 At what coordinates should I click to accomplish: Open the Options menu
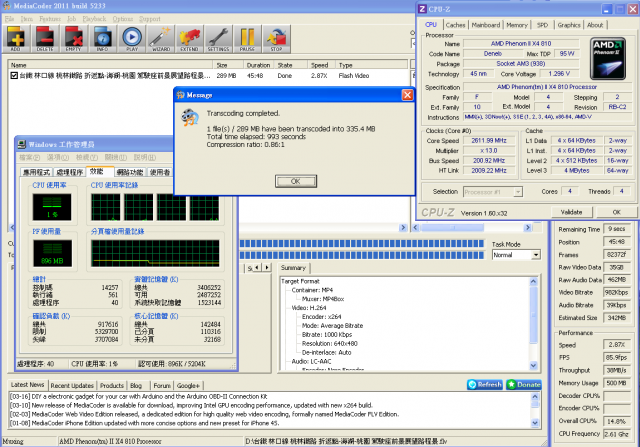tap(122, 19)
